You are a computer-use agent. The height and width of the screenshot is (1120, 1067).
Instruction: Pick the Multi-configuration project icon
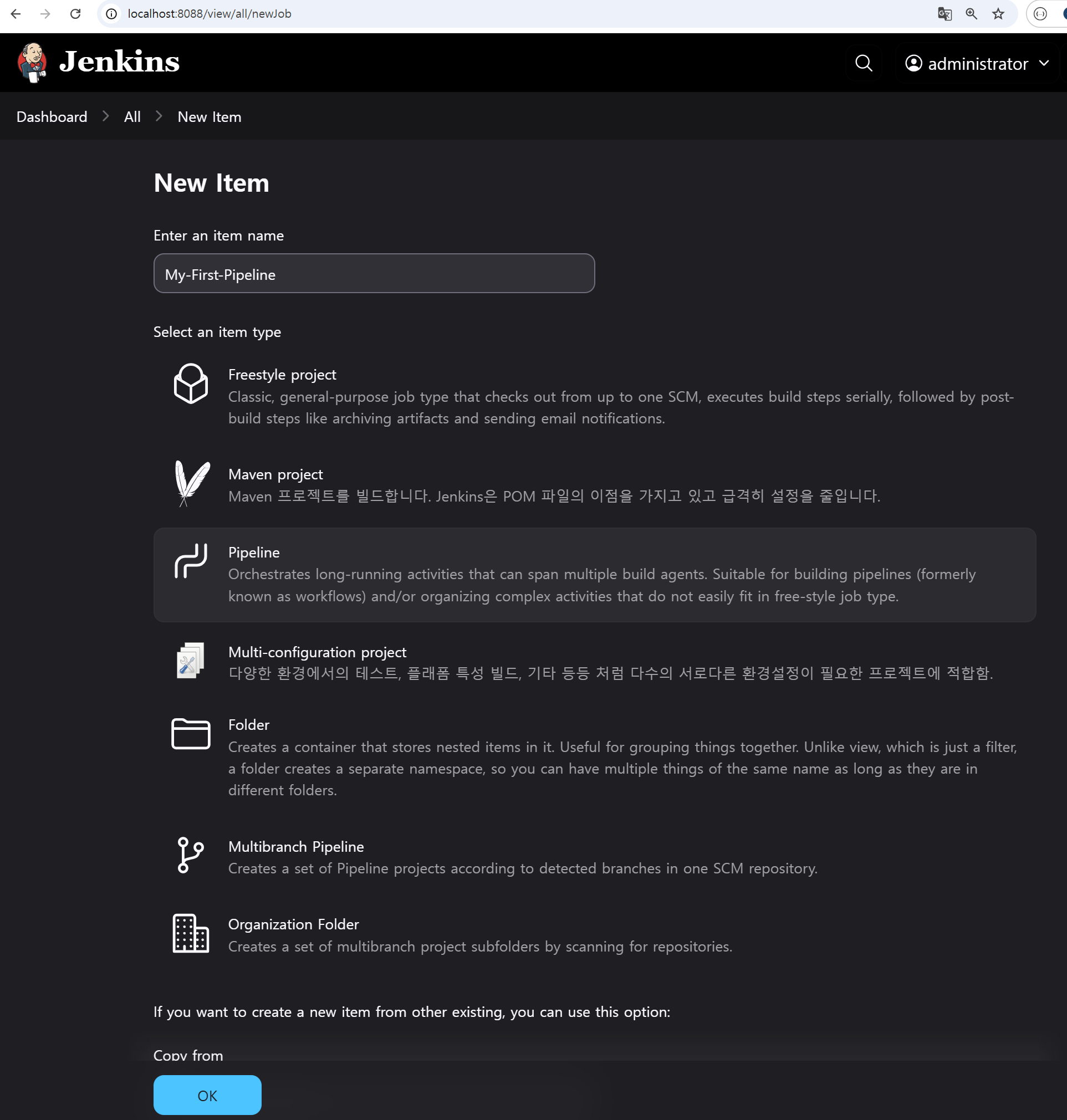190,661
